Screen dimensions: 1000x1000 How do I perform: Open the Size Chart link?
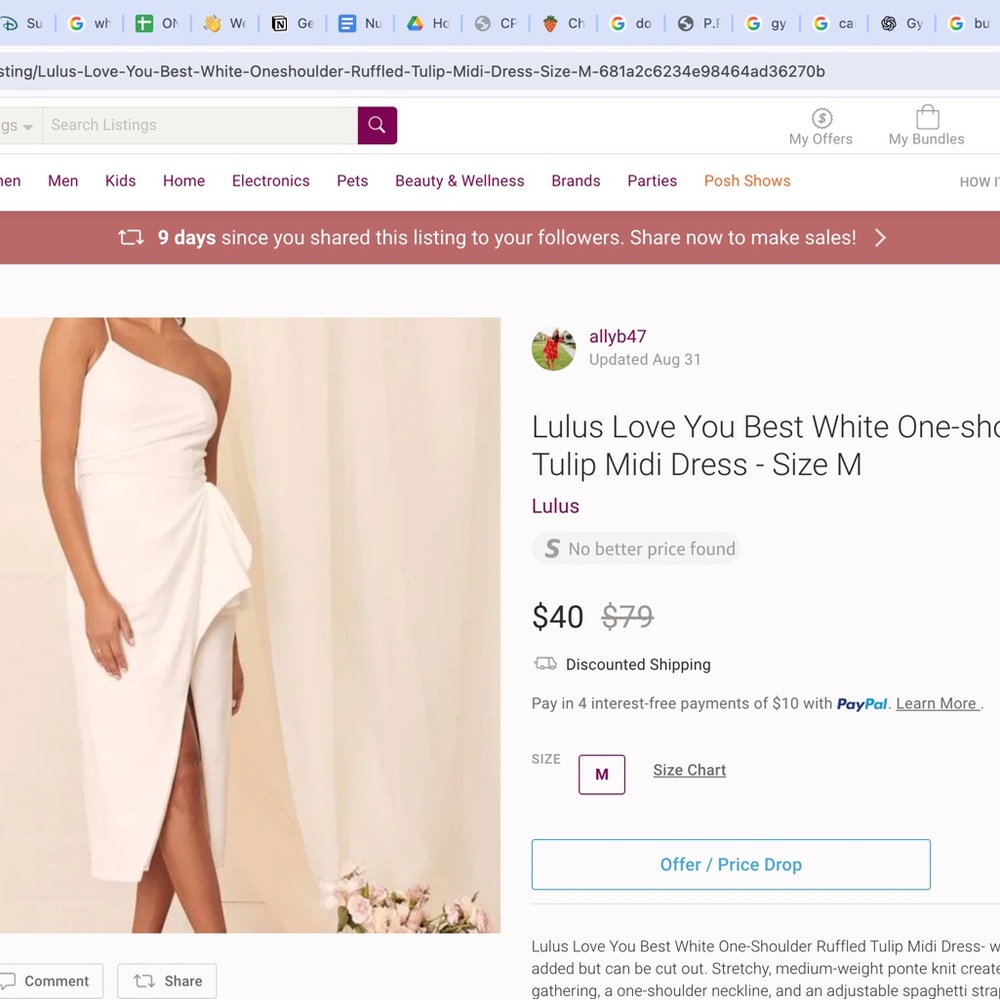(689, 770)
